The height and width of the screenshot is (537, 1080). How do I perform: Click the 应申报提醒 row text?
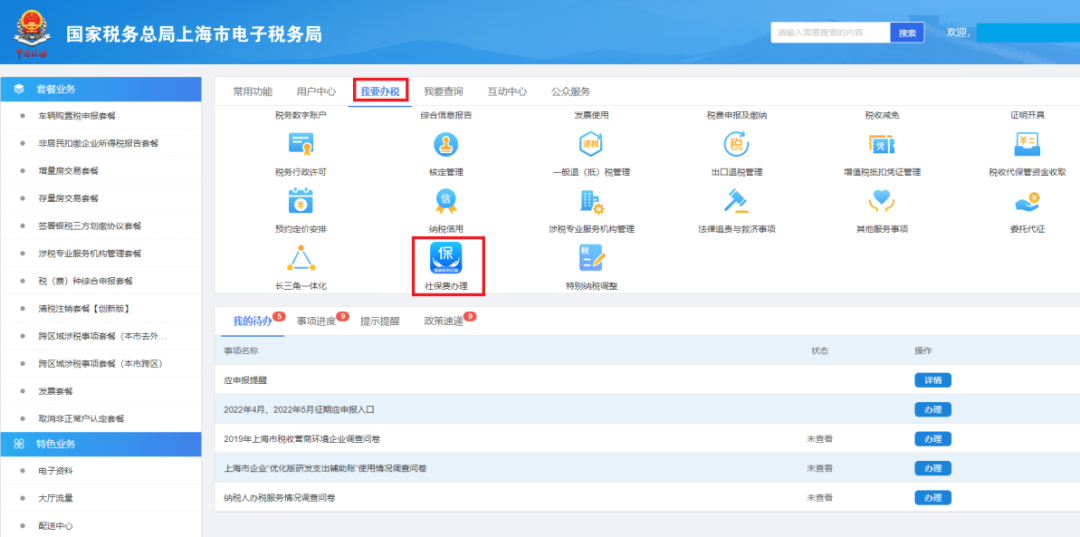point(245,380)
